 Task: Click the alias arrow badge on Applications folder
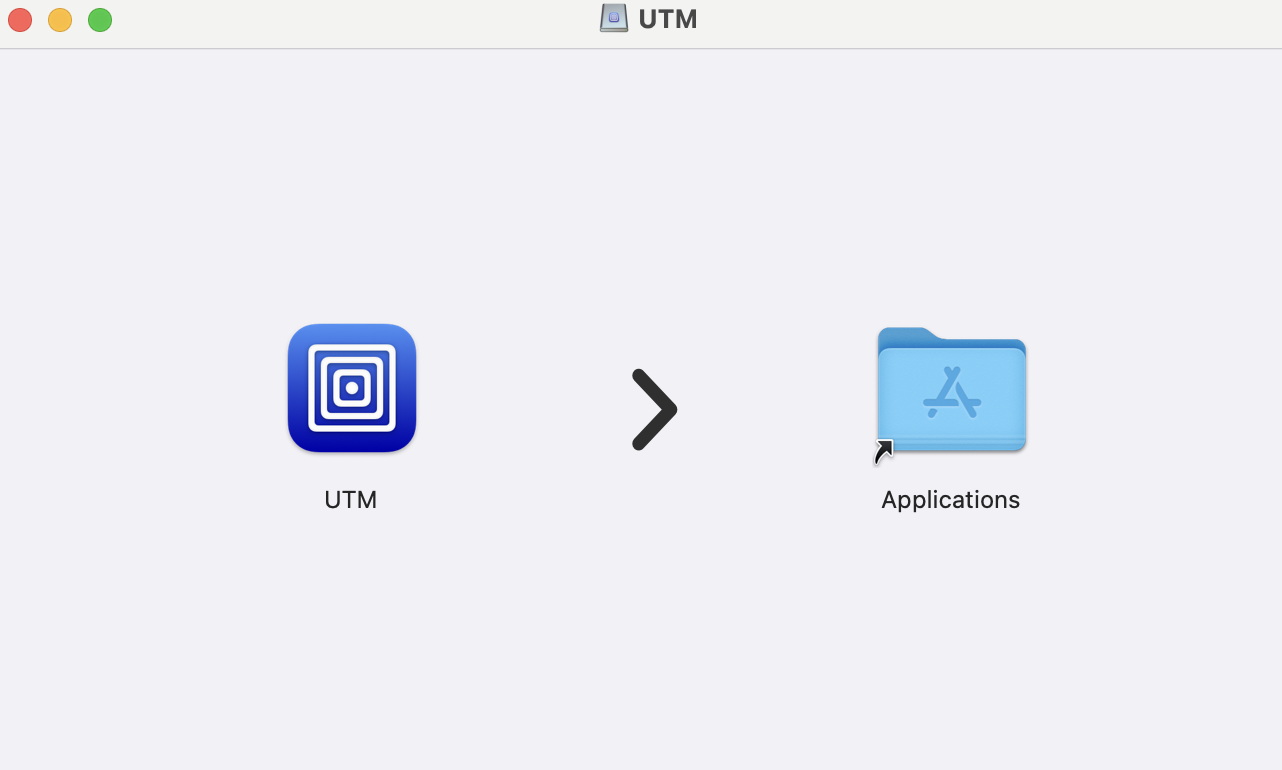(x=884, y=452)
